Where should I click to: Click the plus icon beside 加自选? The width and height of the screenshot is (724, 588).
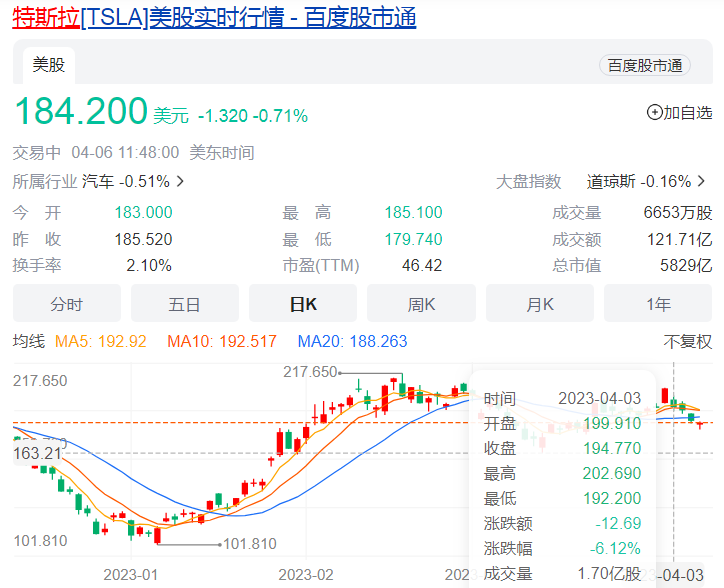click(x=654, y=112)
